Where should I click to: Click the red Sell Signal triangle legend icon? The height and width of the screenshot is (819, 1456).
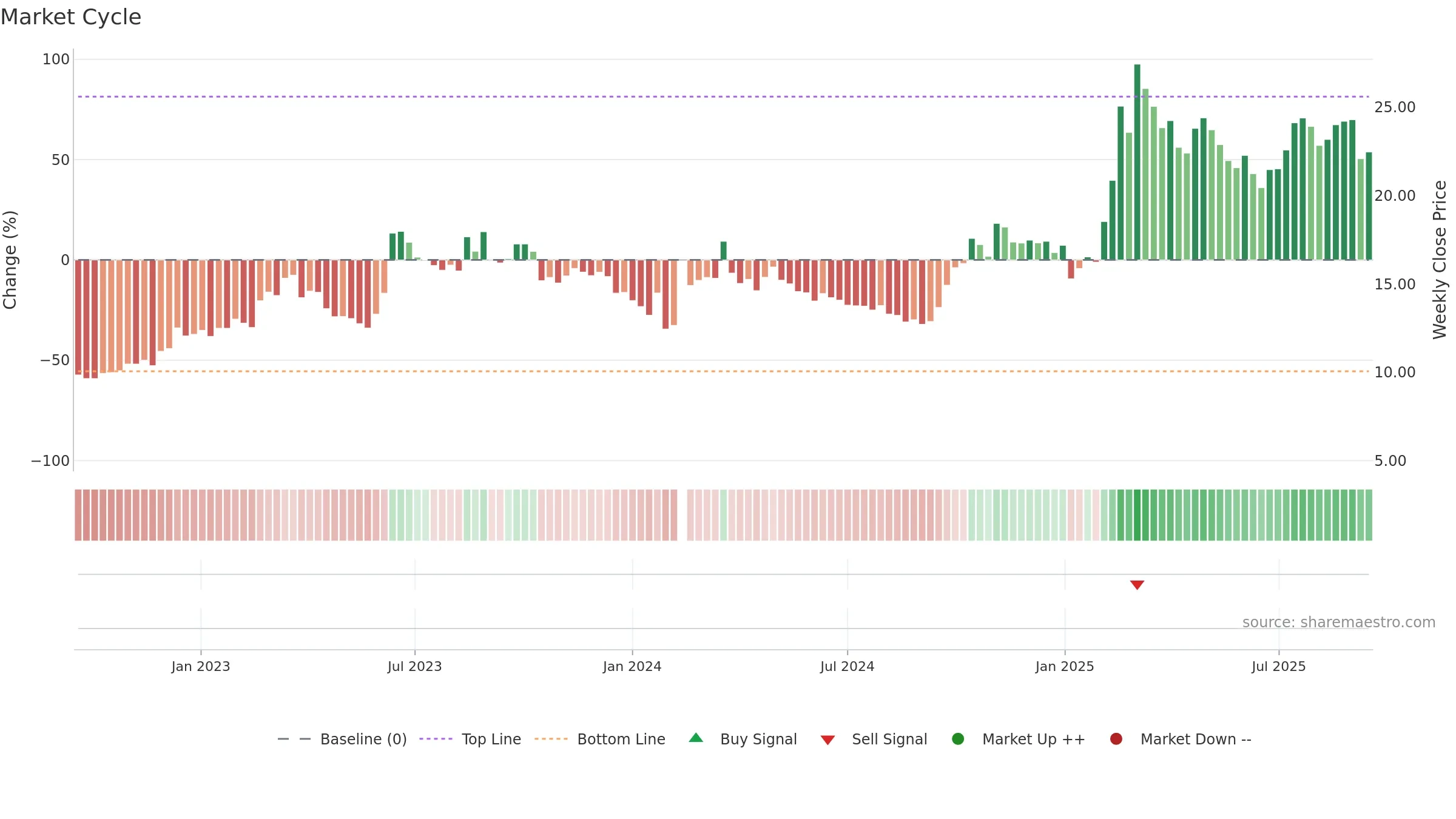pyautogui.click(x=827, y=740)
